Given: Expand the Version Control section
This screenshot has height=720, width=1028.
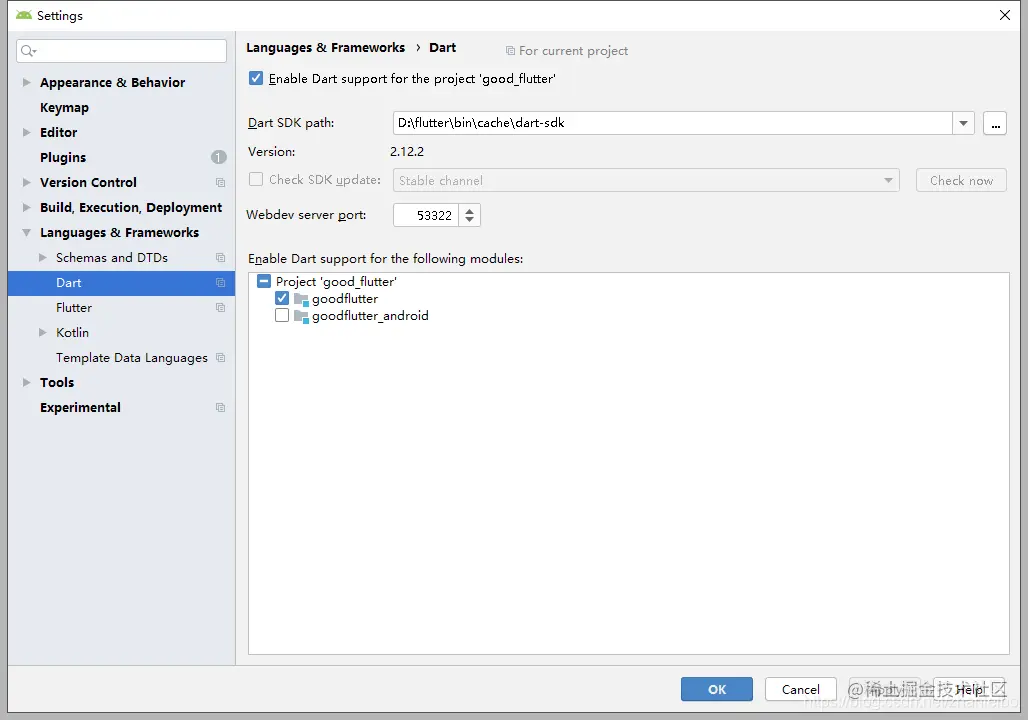Looking at the screenshot, I should 26,182.
